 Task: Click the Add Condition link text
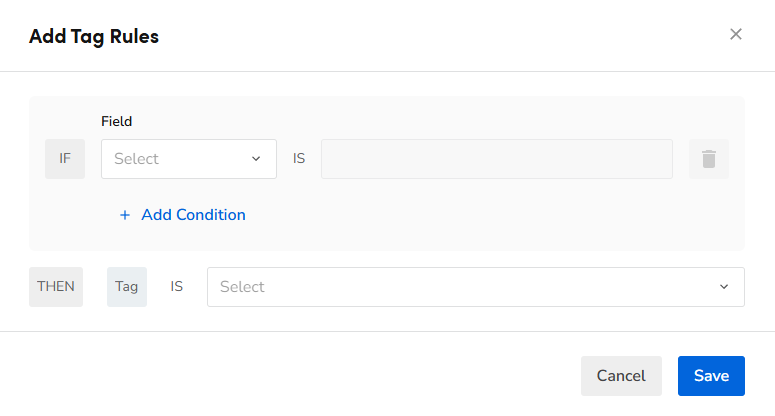tap(193, 215)
